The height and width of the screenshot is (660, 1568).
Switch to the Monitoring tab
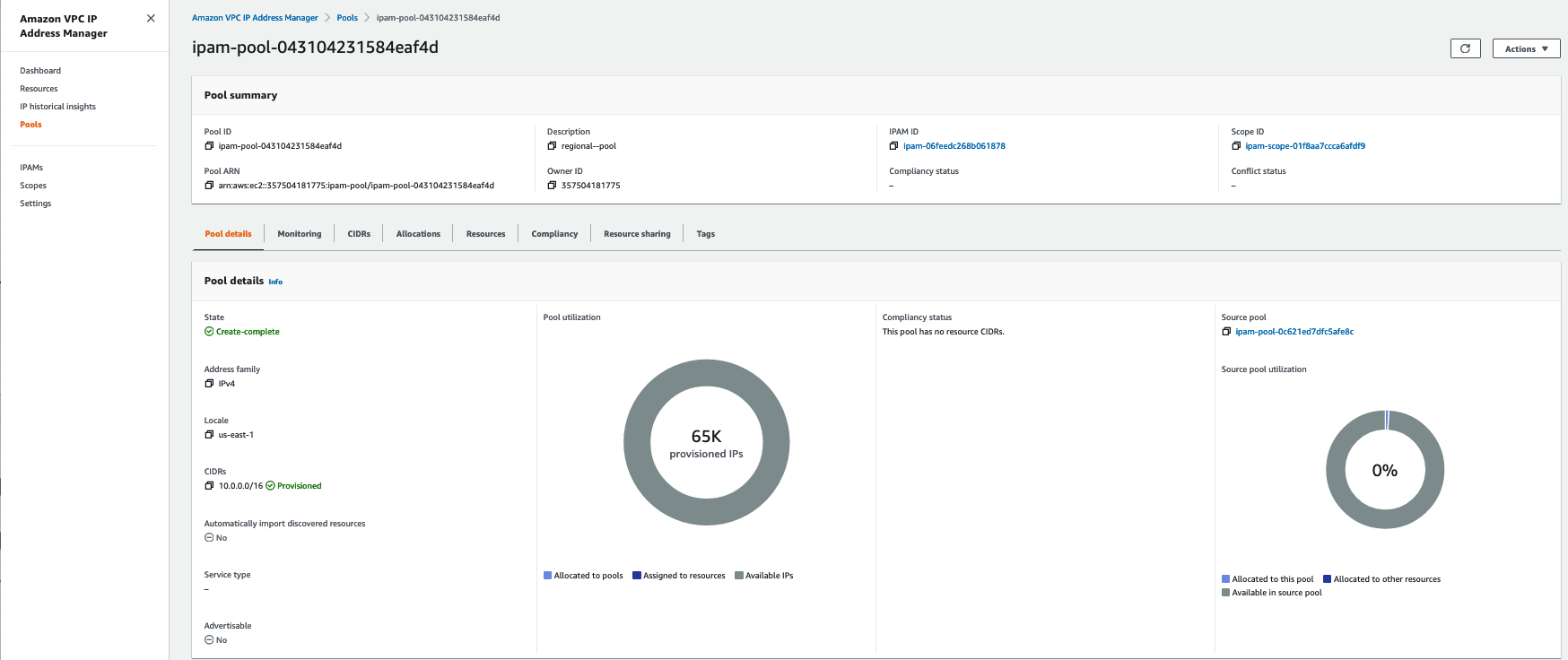click(x=300, y=234)
